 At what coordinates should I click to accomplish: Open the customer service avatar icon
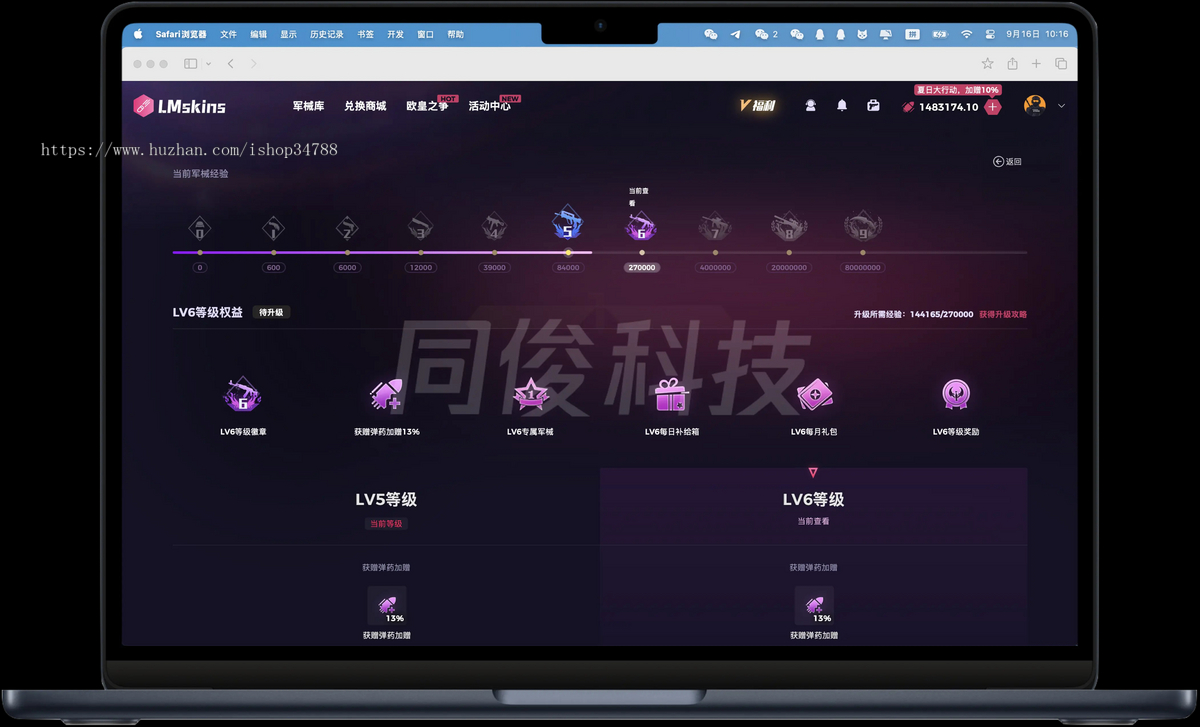pyautogui.click(x=810, y=106)
